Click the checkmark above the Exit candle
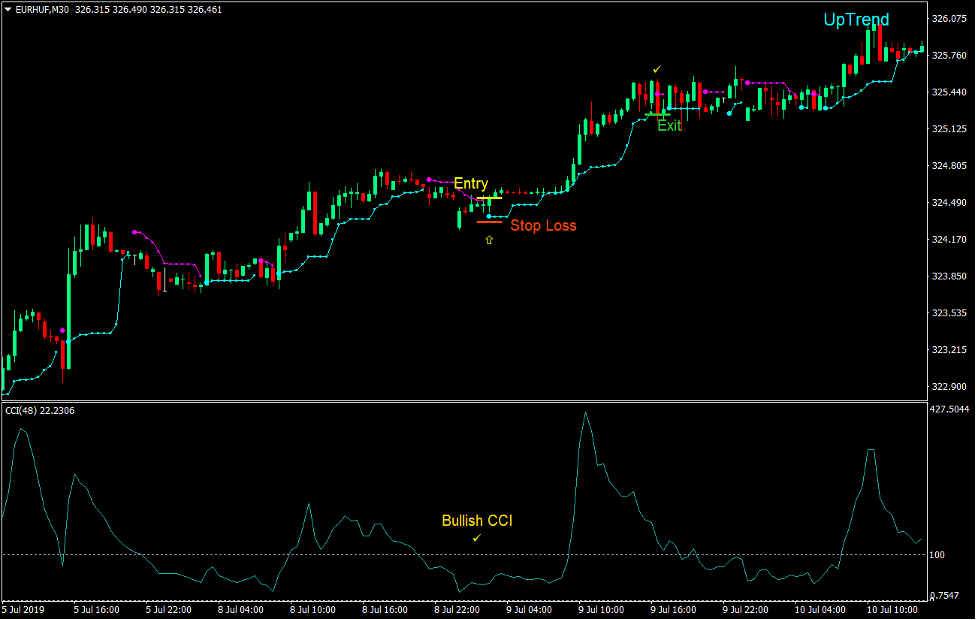This screenshot has width=977, height=620. [657, 69]
